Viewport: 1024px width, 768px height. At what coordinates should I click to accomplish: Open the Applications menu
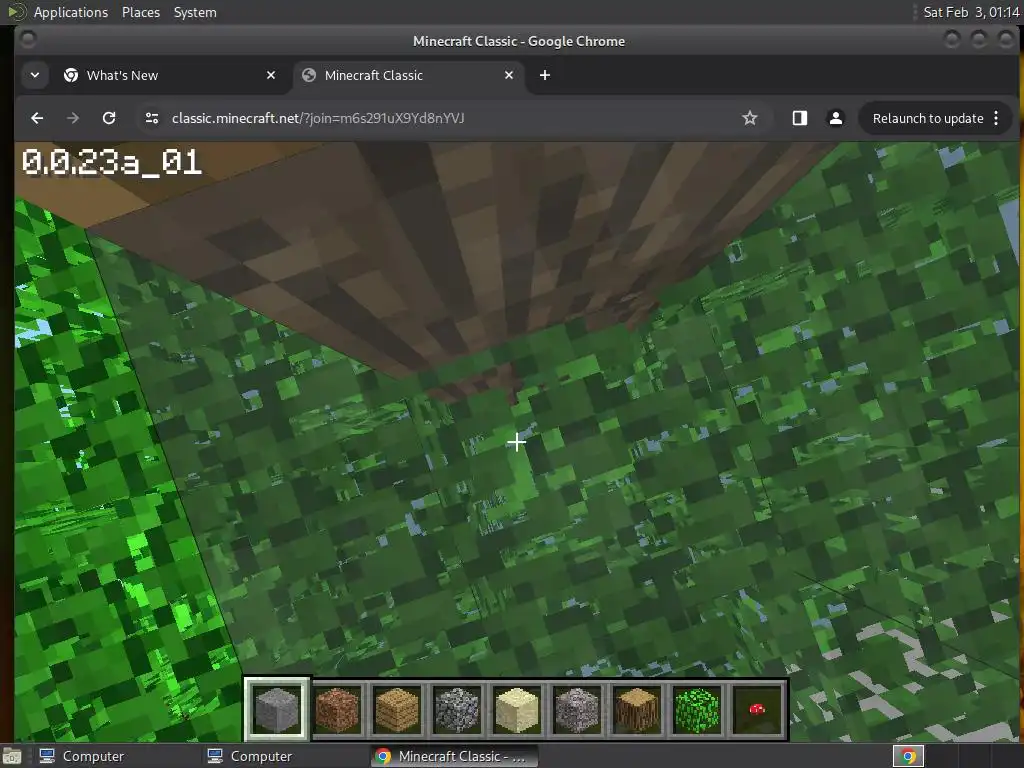click(71, 12)
